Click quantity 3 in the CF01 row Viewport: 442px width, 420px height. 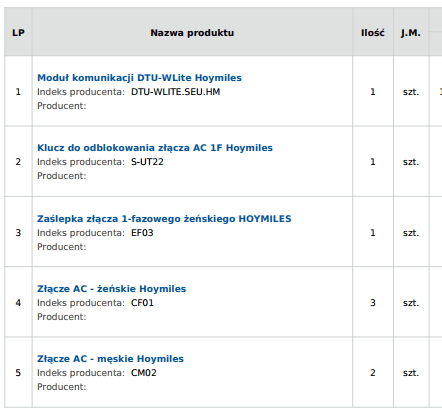point(373,303)
